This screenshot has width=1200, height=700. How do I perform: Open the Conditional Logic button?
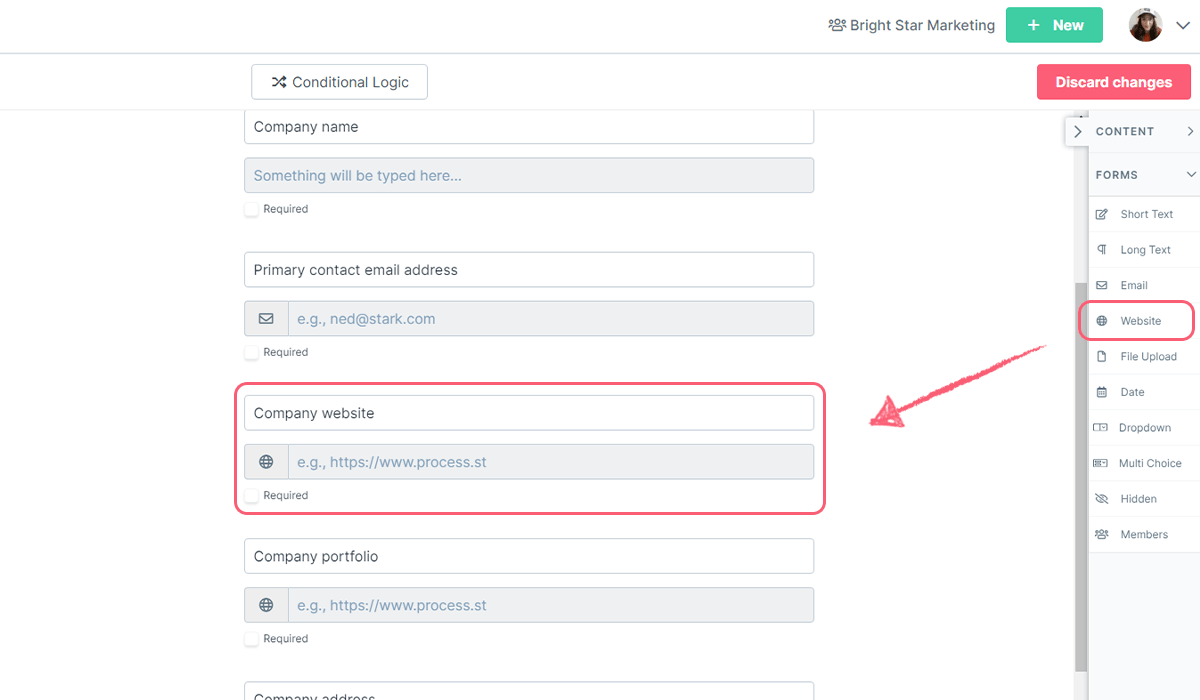point(339,82)
